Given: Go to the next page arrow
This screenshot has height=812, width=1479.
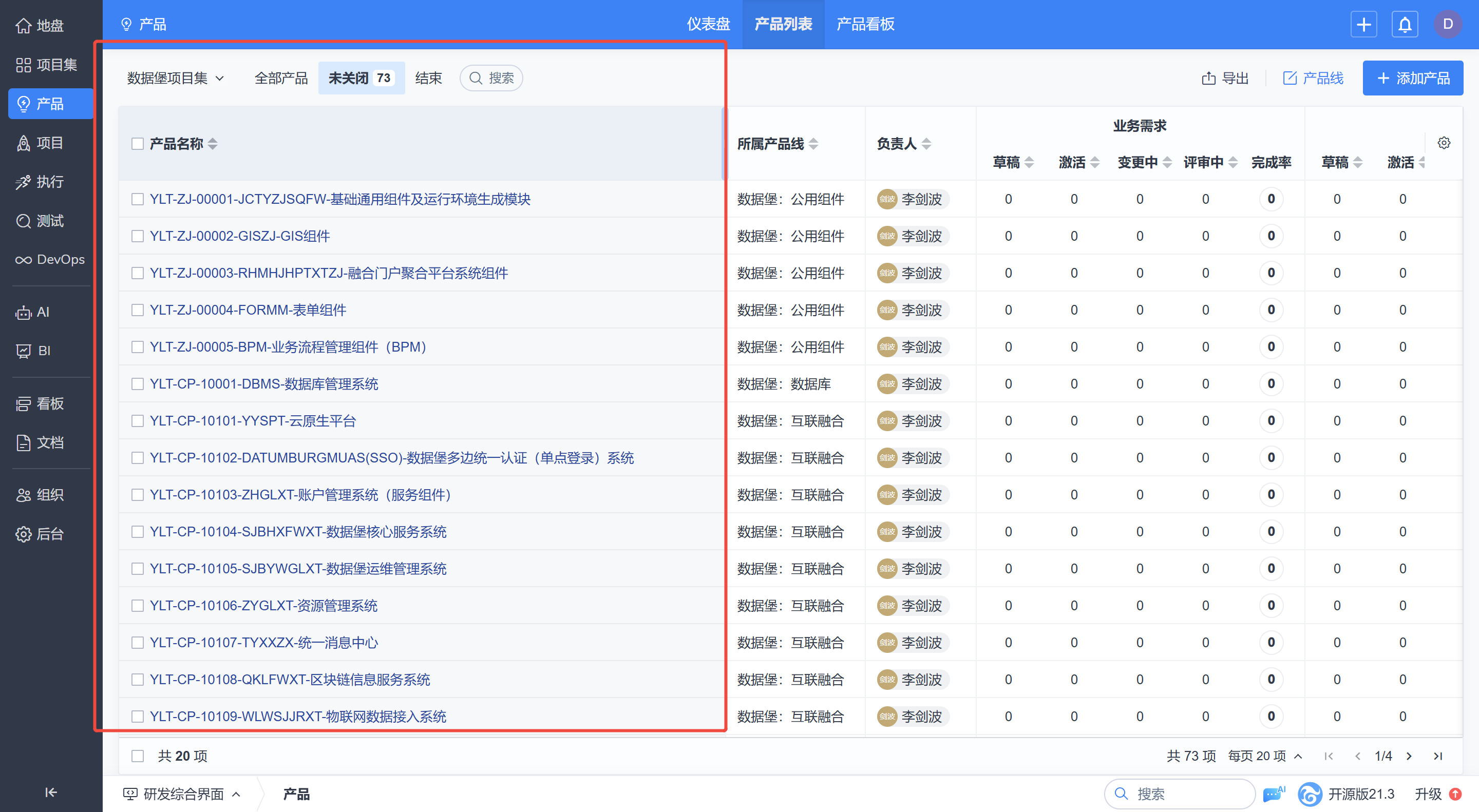Looking at the screenshot, I should click(1409, 756).
